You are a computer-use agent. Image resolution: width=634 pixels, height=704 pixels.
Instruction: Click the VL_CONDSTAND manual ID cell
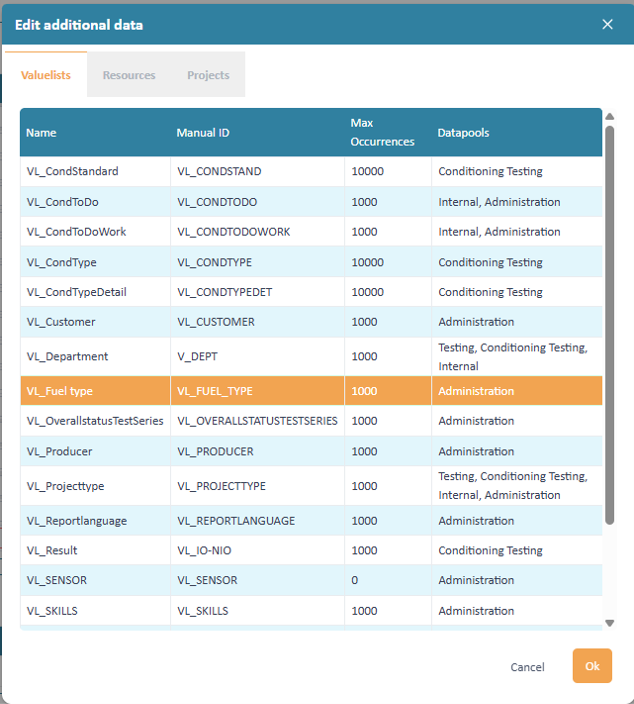257,171
